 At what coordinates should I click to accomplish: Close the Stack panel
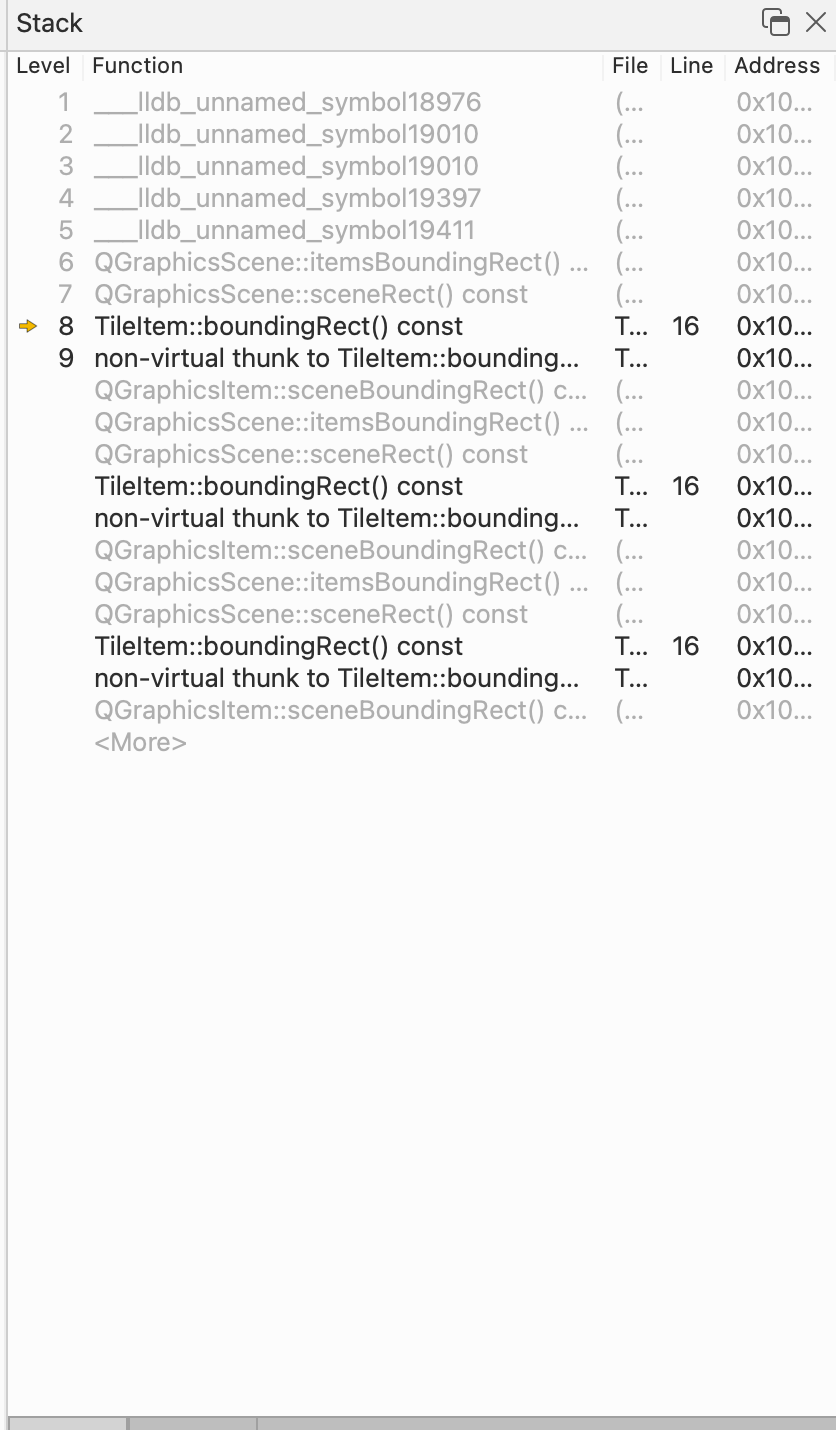point(816,22)
